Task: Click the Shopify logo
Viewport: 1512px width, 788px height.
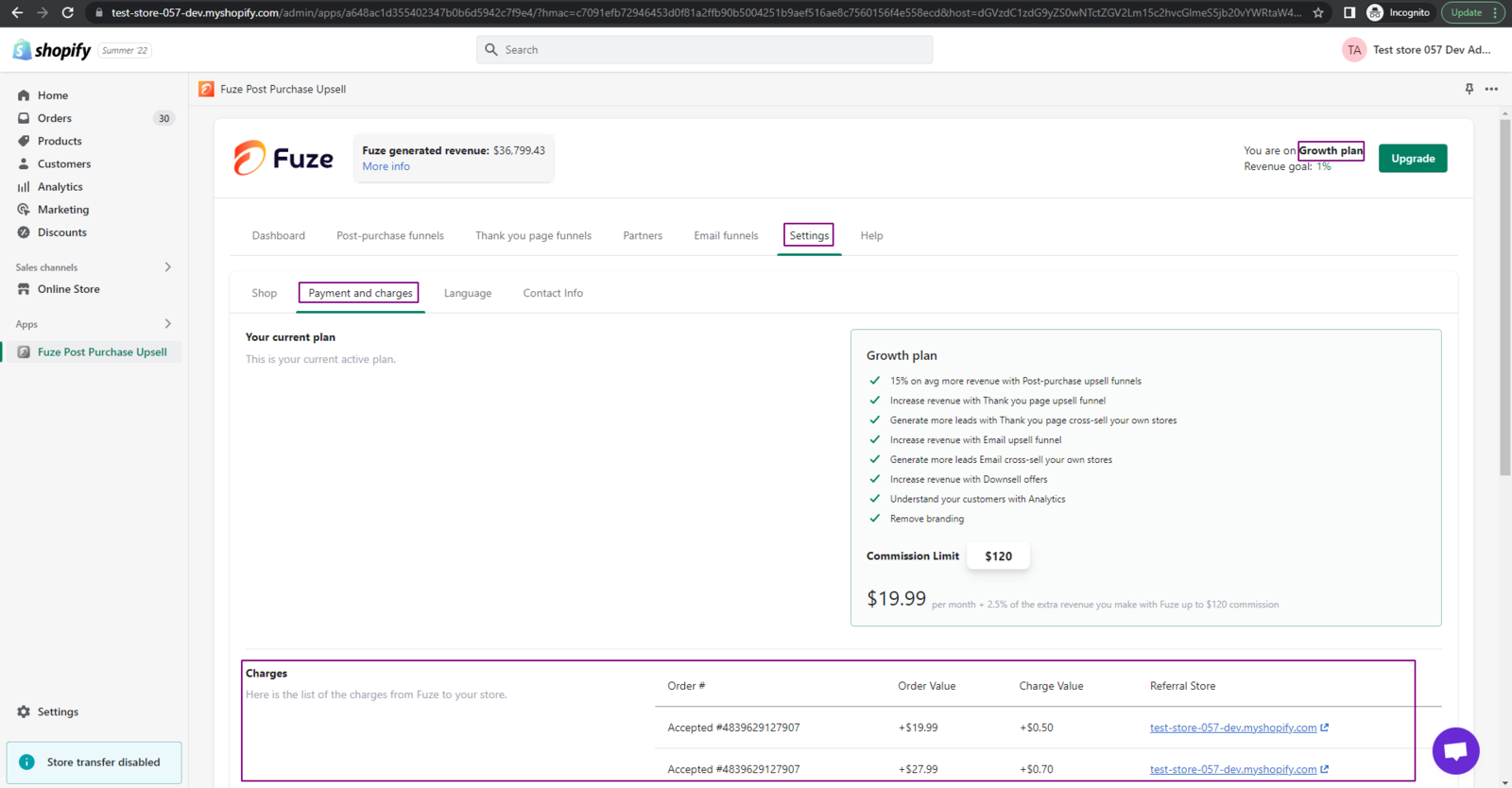Action: (52, 50)
